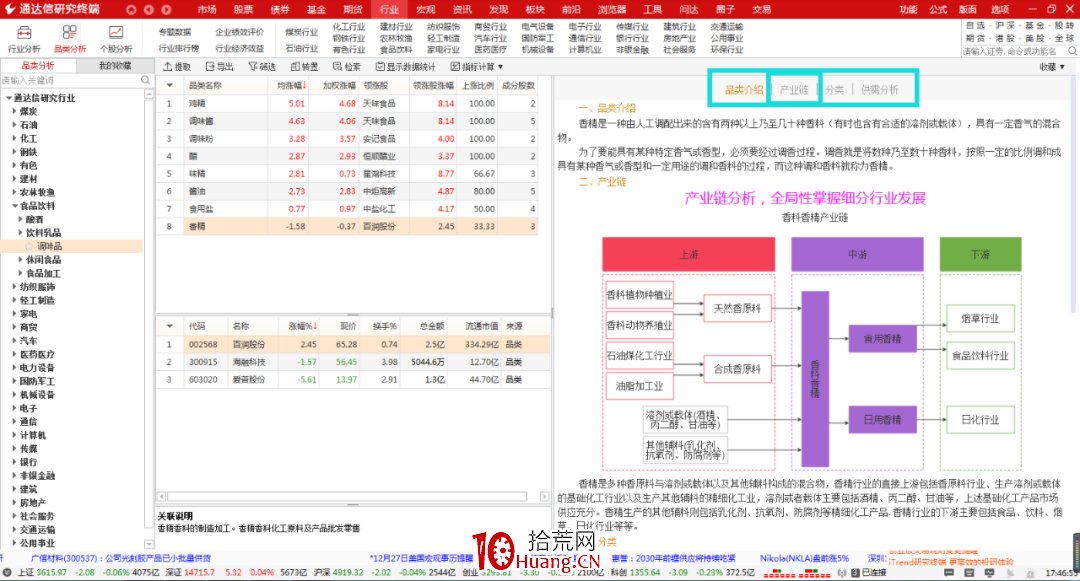Sort by 均涨幅 column header
This screenshot has width=1080, height=581.
[x=291, y=85]
